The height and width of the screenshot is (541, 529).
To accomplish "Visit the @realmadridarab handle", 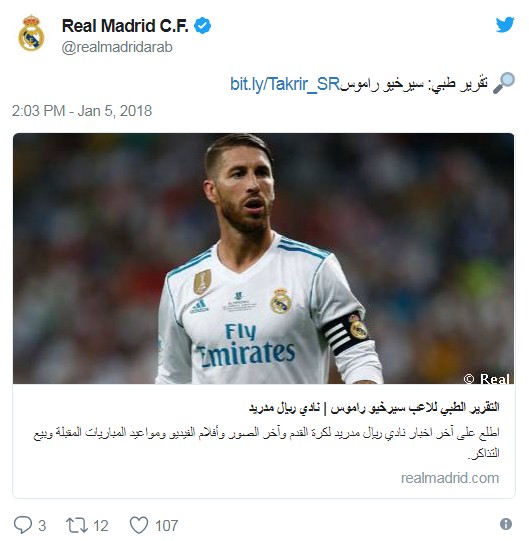I will click(x=117, y=47).
